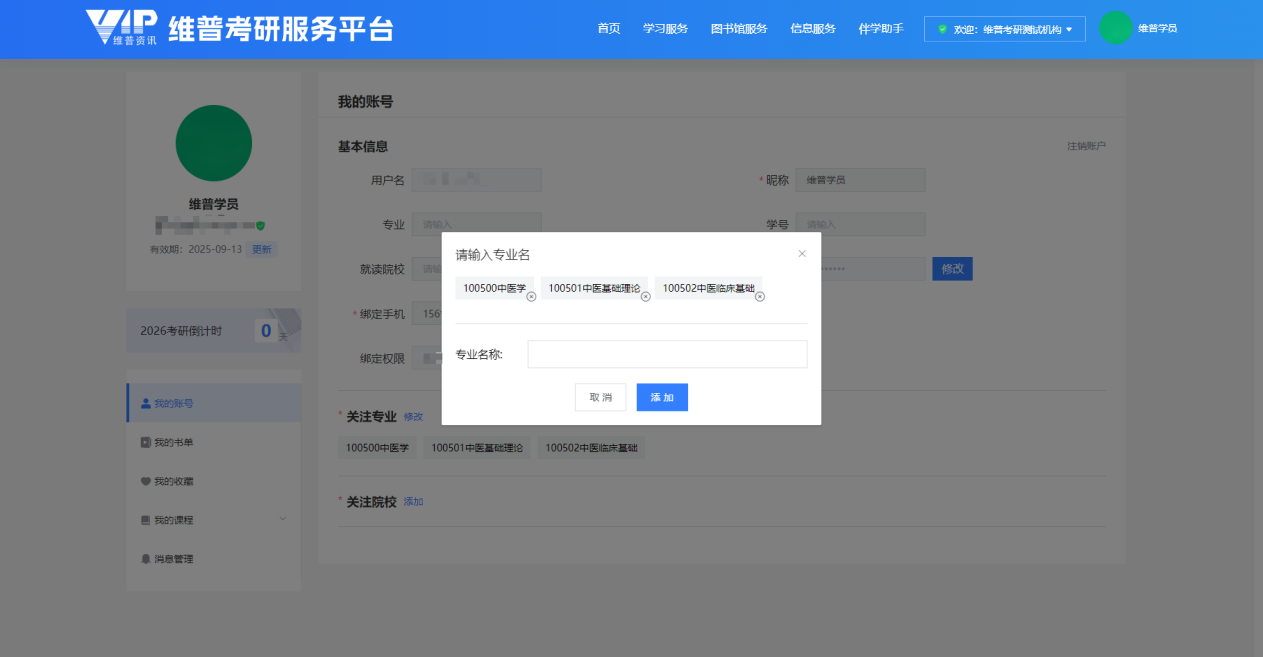Close the 请输入专业名 dialog with X

tap(801, 254)
